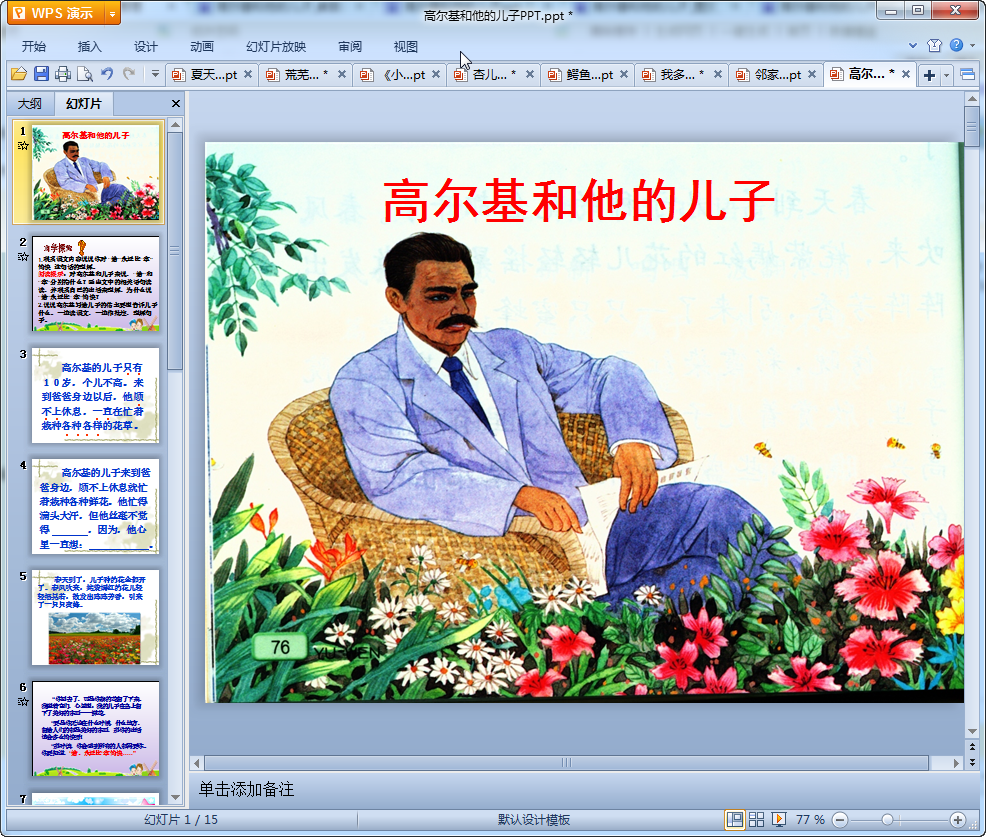
Task: Add a new document tab with plus icon
Action: [929, 75]
